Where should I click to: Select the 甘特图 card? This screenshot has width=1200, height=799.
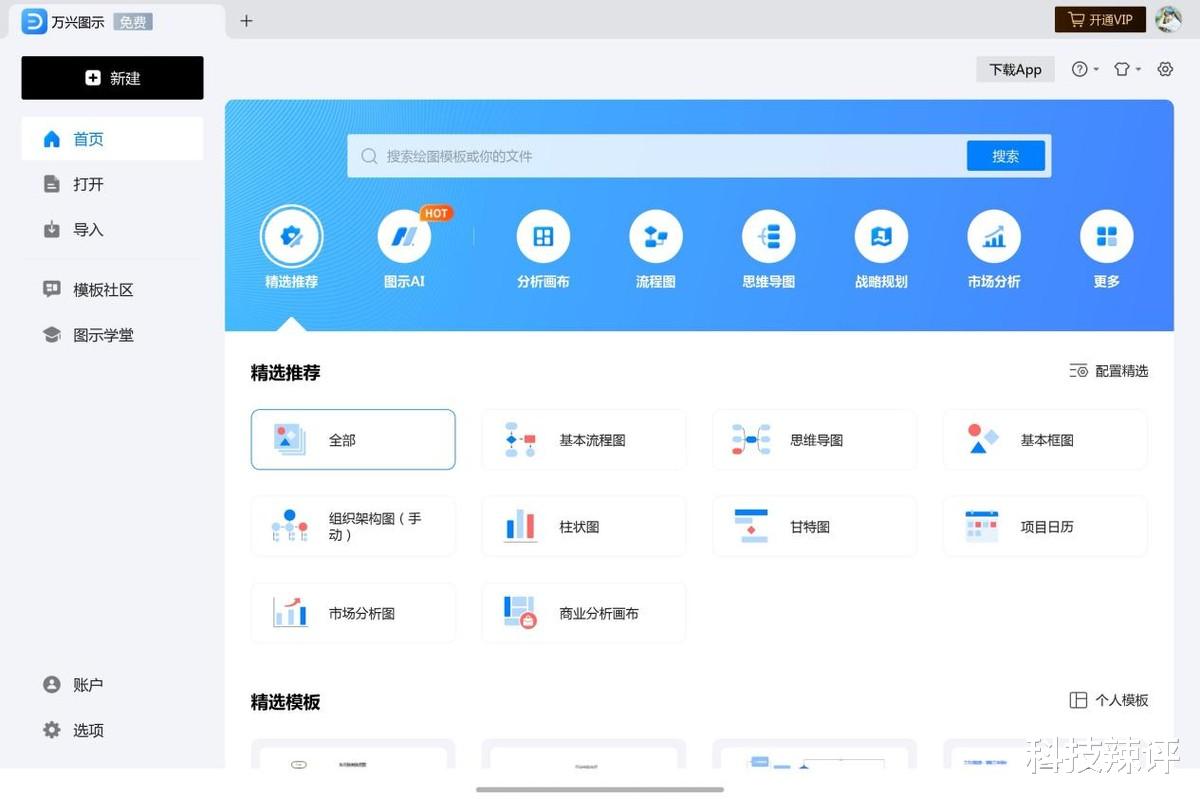tap(814, 526)
